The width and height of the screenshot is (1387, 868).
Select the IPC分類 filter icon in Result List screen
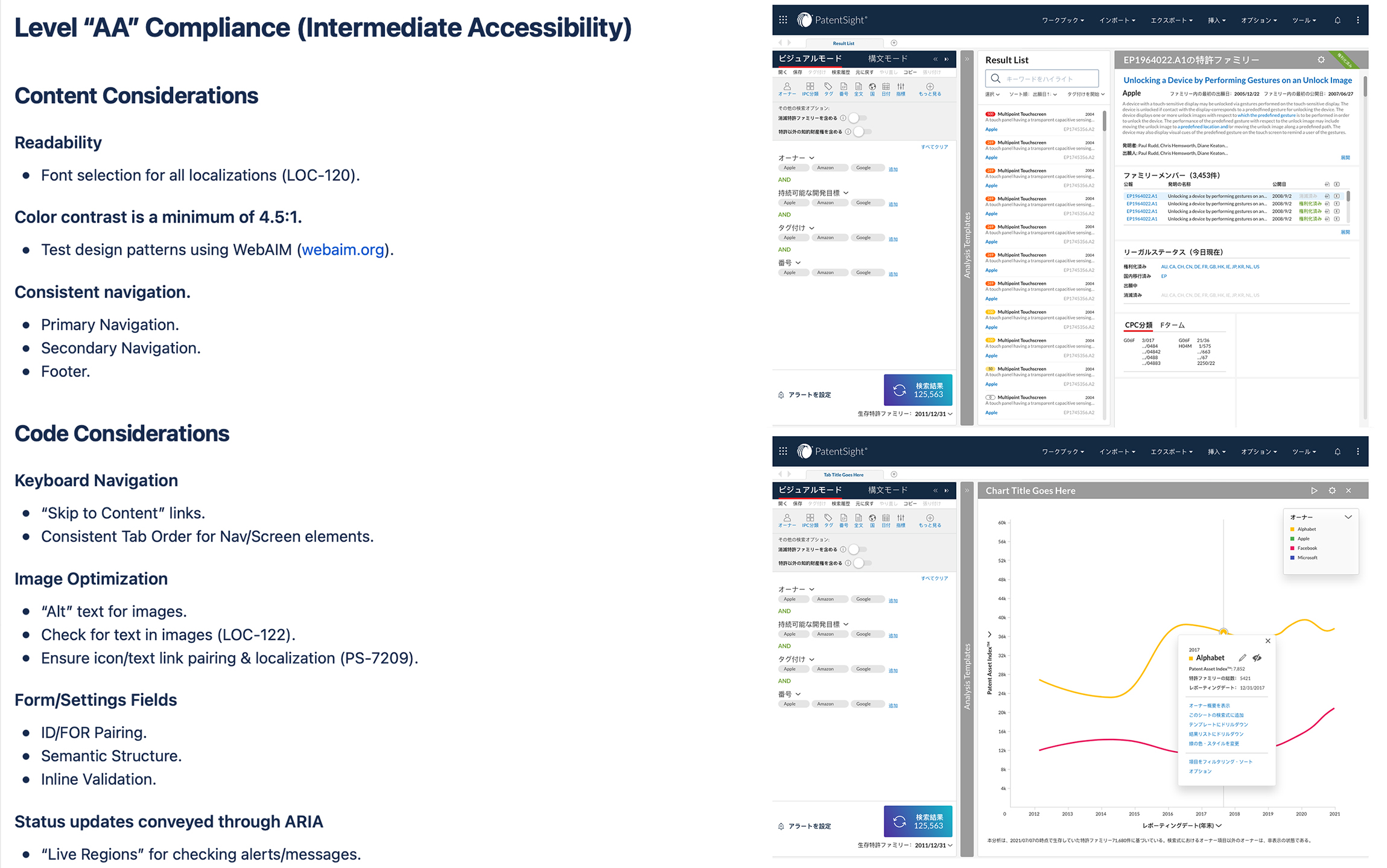click(x=810, y=89)
